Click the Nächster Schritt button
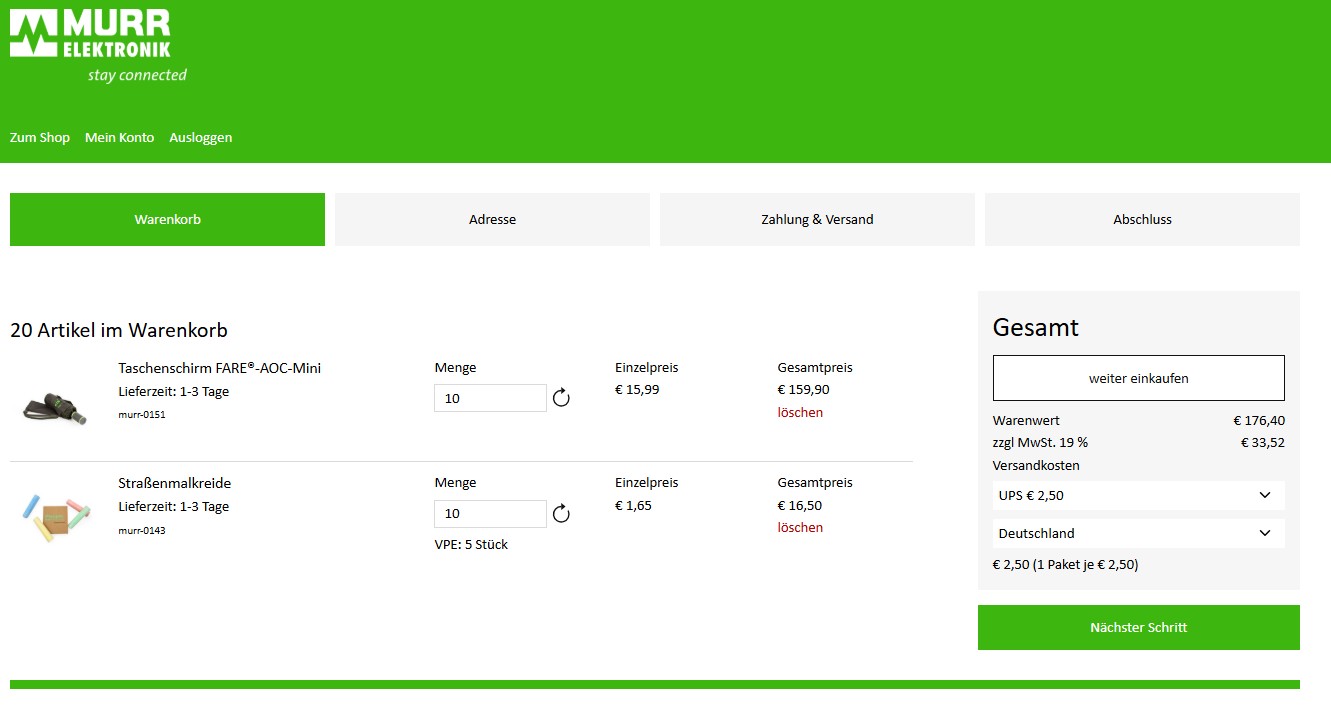 1139,628
